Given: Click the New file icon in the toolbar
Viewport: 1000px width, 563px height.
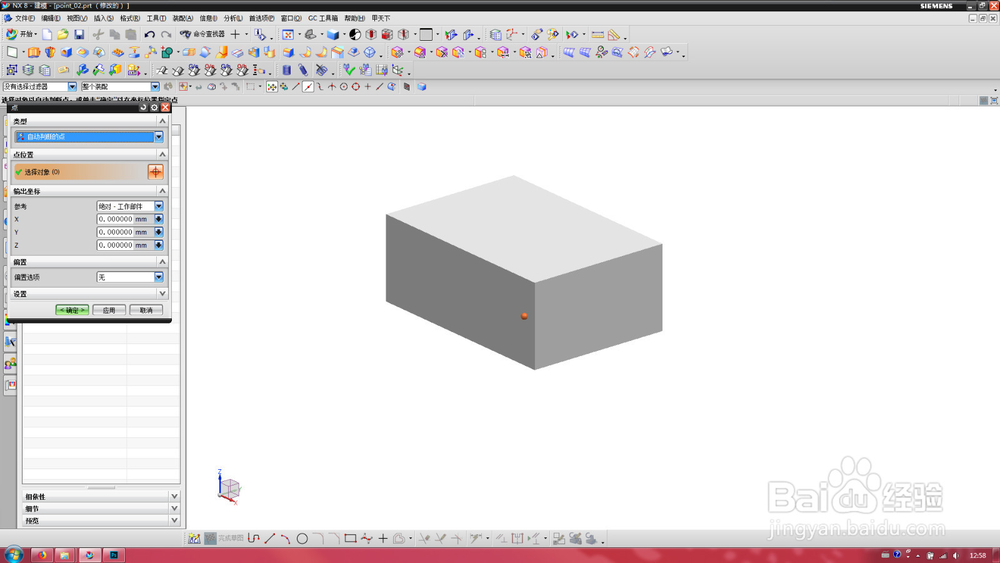Looking at the screenshot, I should [x=47, y=34].
